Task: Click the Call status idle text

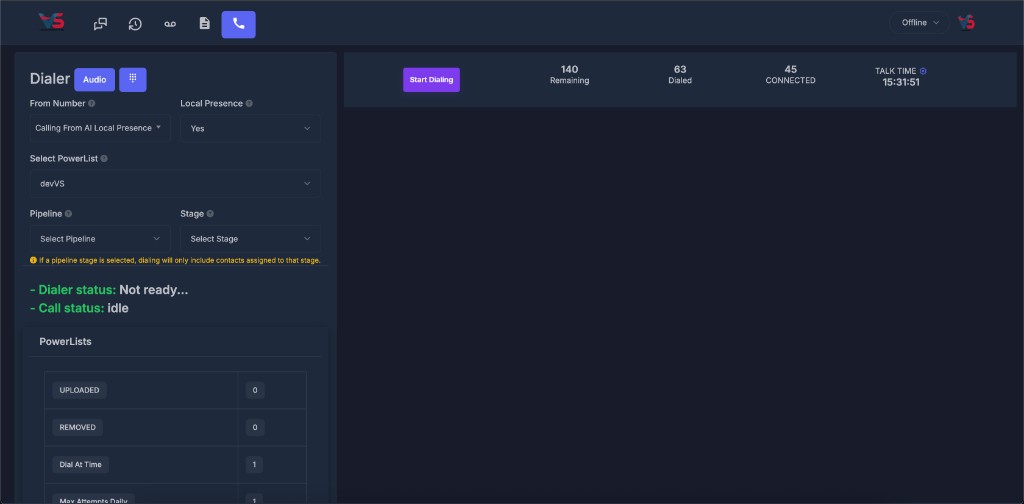Action: point(79,308)
